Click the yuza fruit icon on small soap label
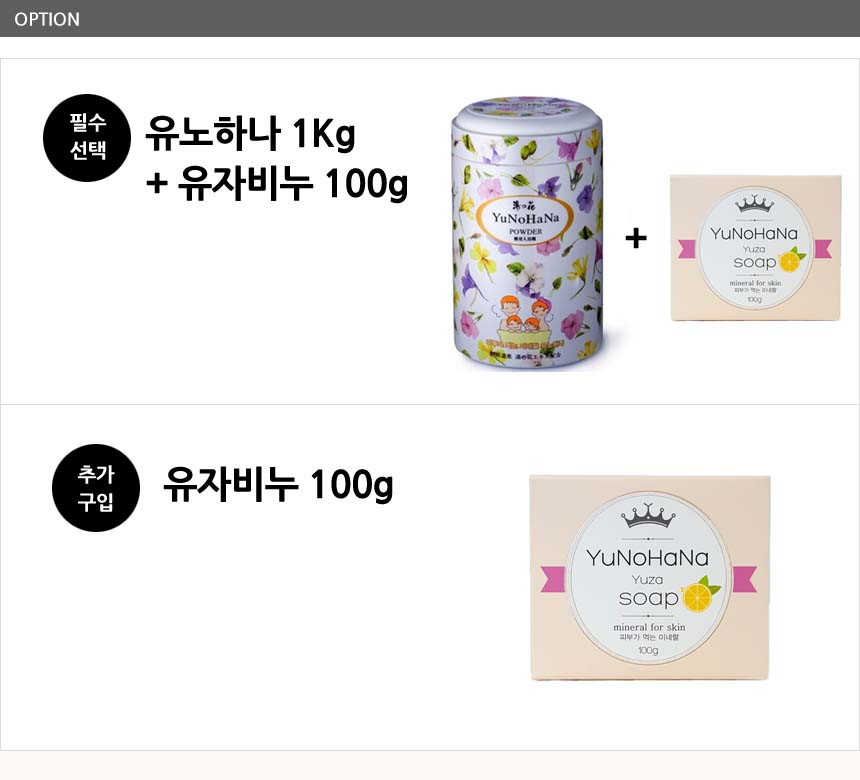 tap(791, 260)
